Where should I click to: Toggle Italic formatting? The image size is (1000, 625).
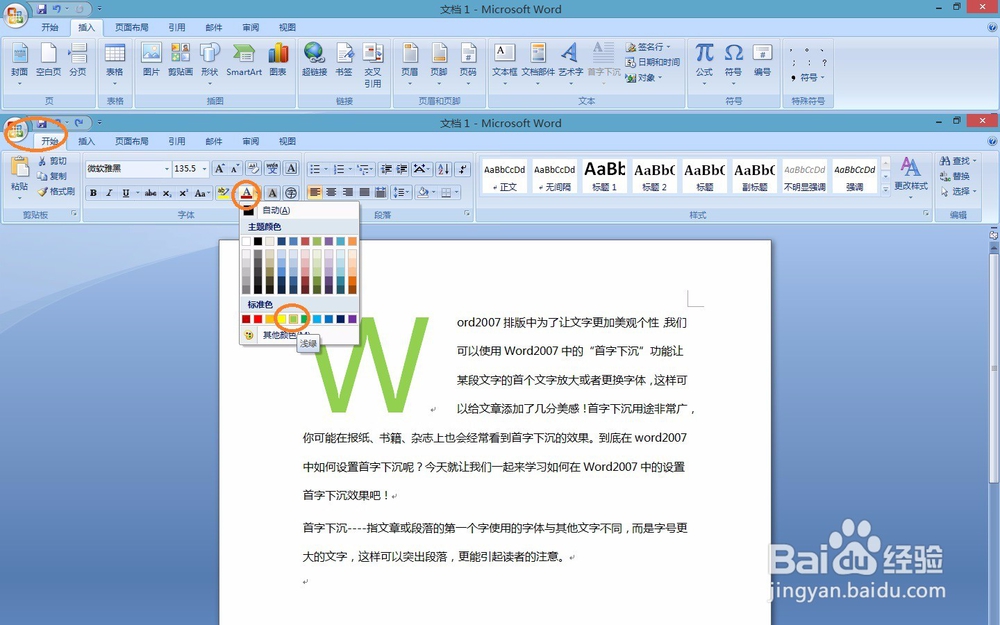click(x=109, y=193)
